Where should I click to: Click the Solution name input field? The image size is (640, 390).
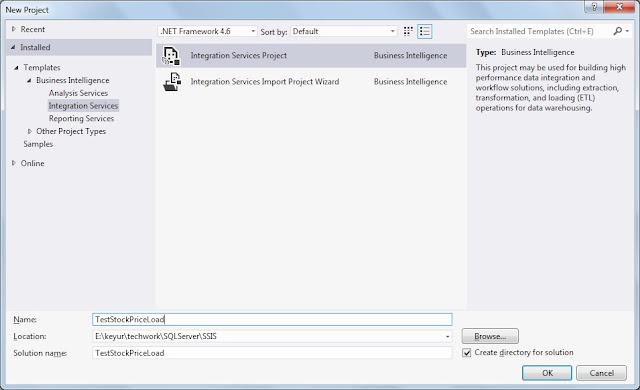[x=272, y=353]
